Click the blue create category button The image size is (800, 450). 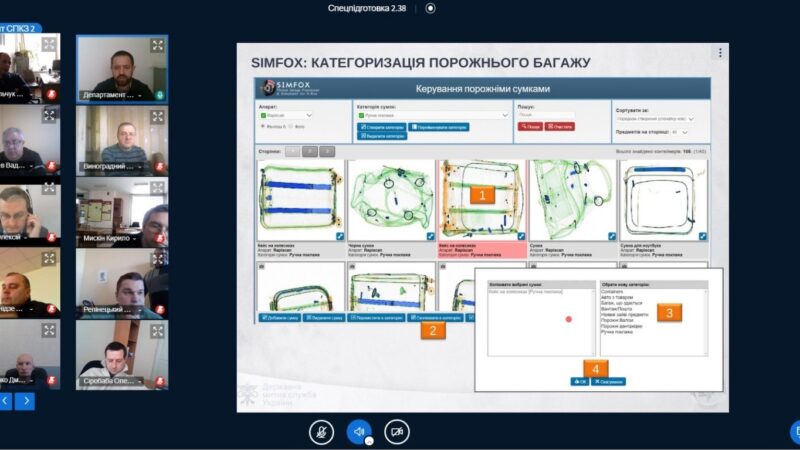coord(382,127)
